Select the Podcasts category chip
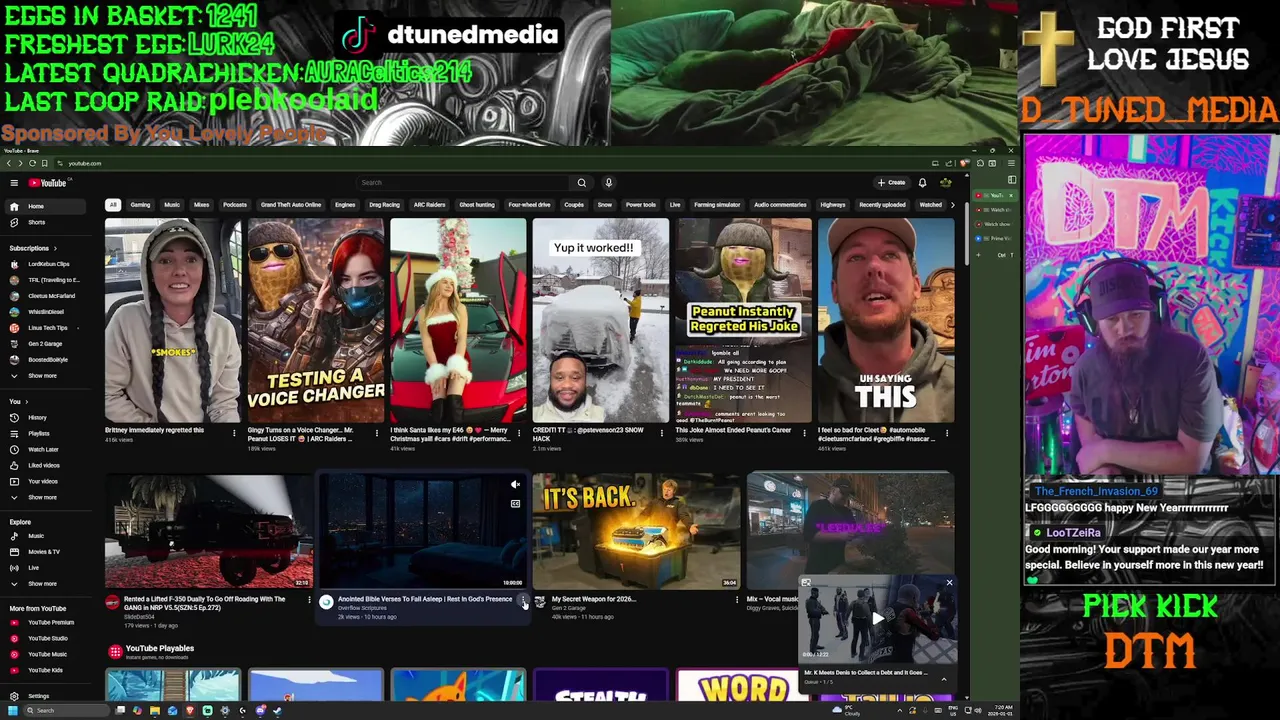The image size is (1280, 720). pyautogui.click(x=235, y=205)
